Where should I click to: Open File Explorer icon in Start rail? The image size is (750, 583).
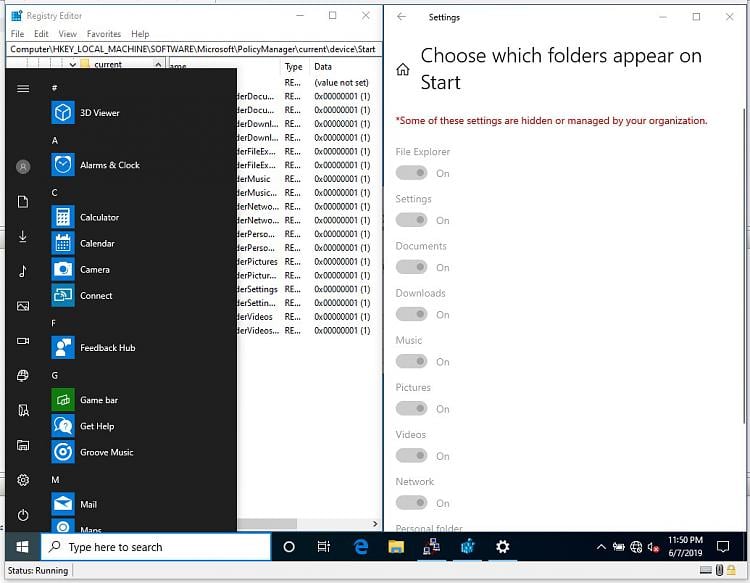coord(23,445)
